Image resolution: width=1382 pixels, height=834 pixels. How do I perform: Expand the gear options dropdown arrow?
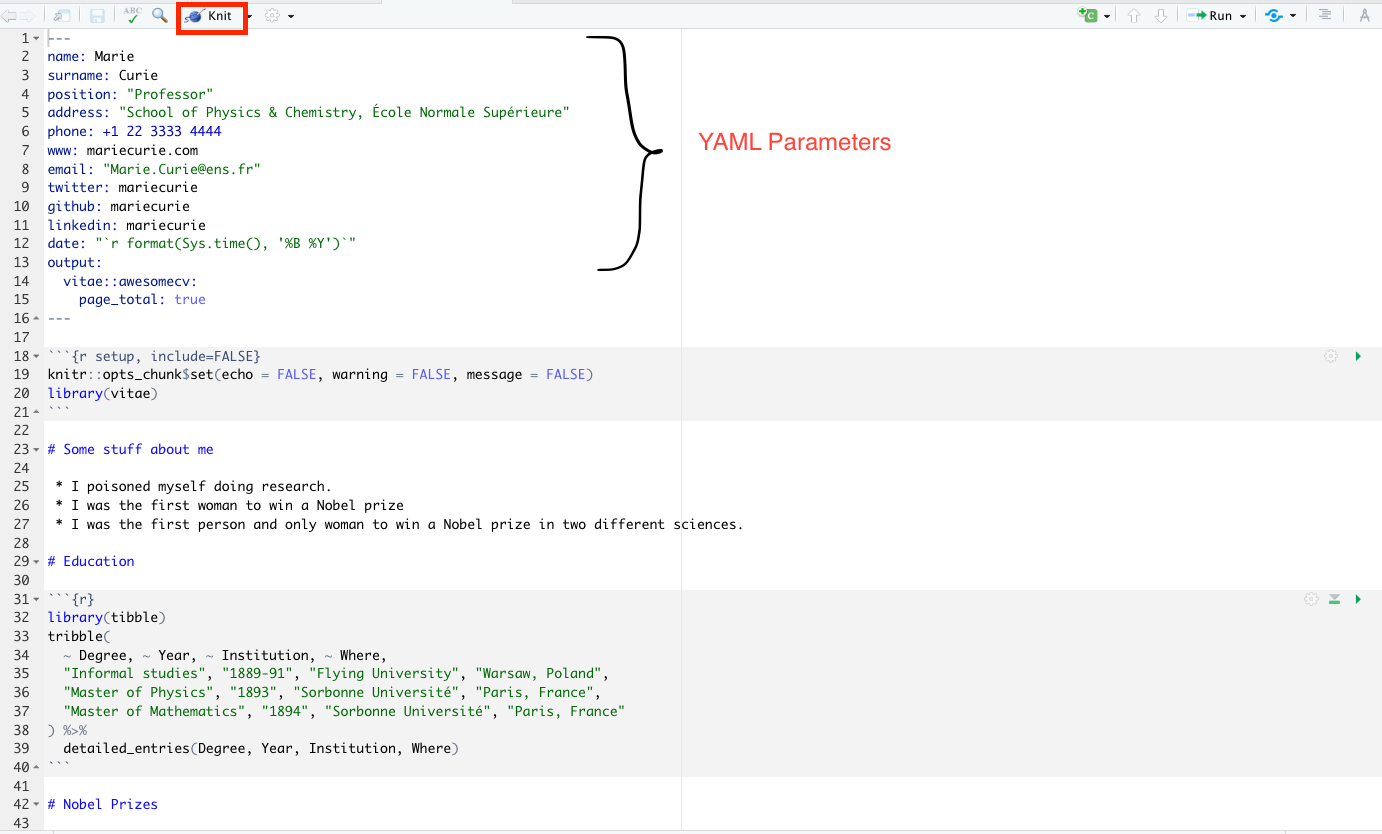pyautogui.click(x=291, y=17)
